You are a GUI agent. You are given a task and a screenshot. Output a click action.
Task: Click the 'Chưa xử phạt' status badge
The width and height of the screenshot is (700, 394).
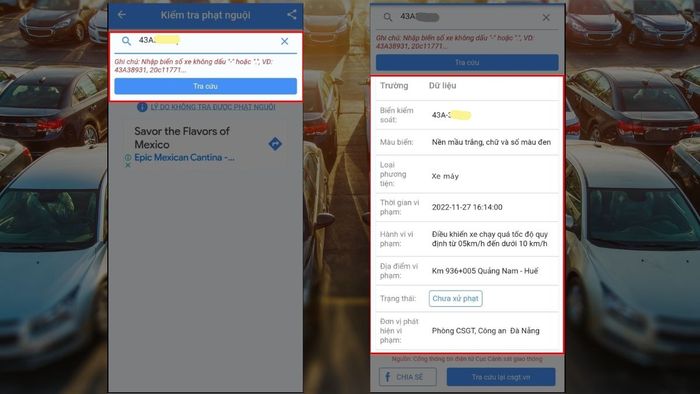click(455, 299)
